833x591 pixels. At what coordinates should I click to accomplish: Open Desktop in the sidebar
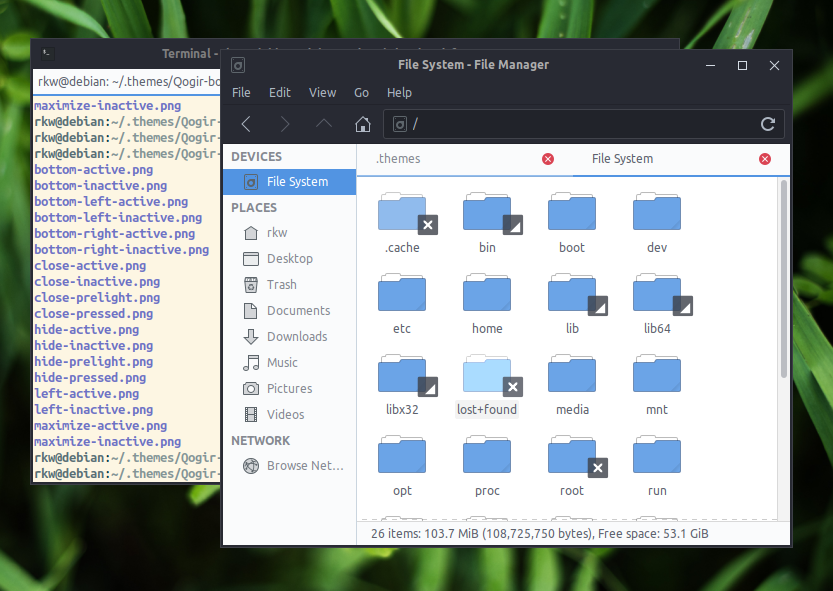[290, 259]
